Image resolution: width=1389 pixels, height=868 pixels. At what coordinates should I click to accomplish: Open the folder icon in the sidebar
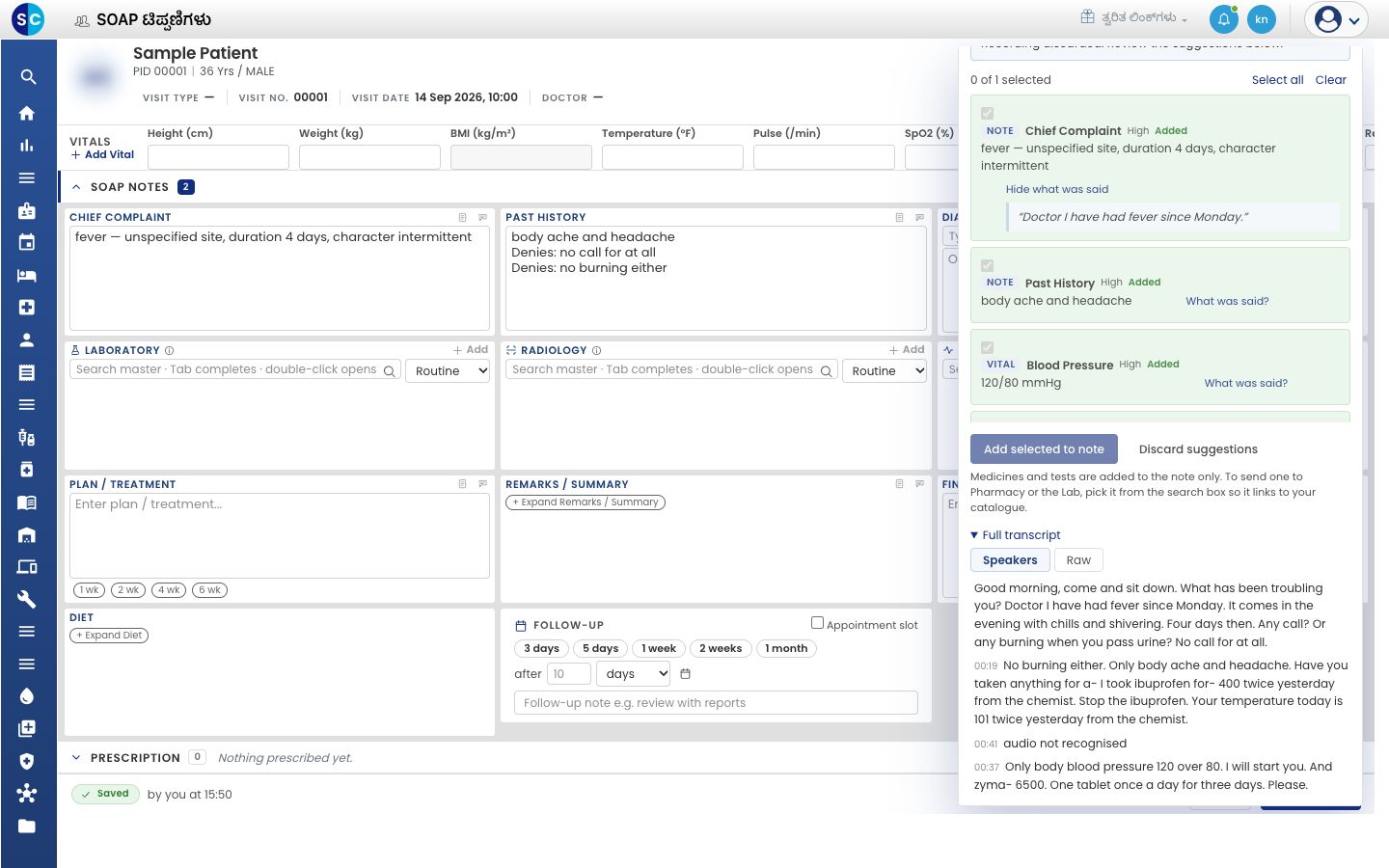point(27,826)
